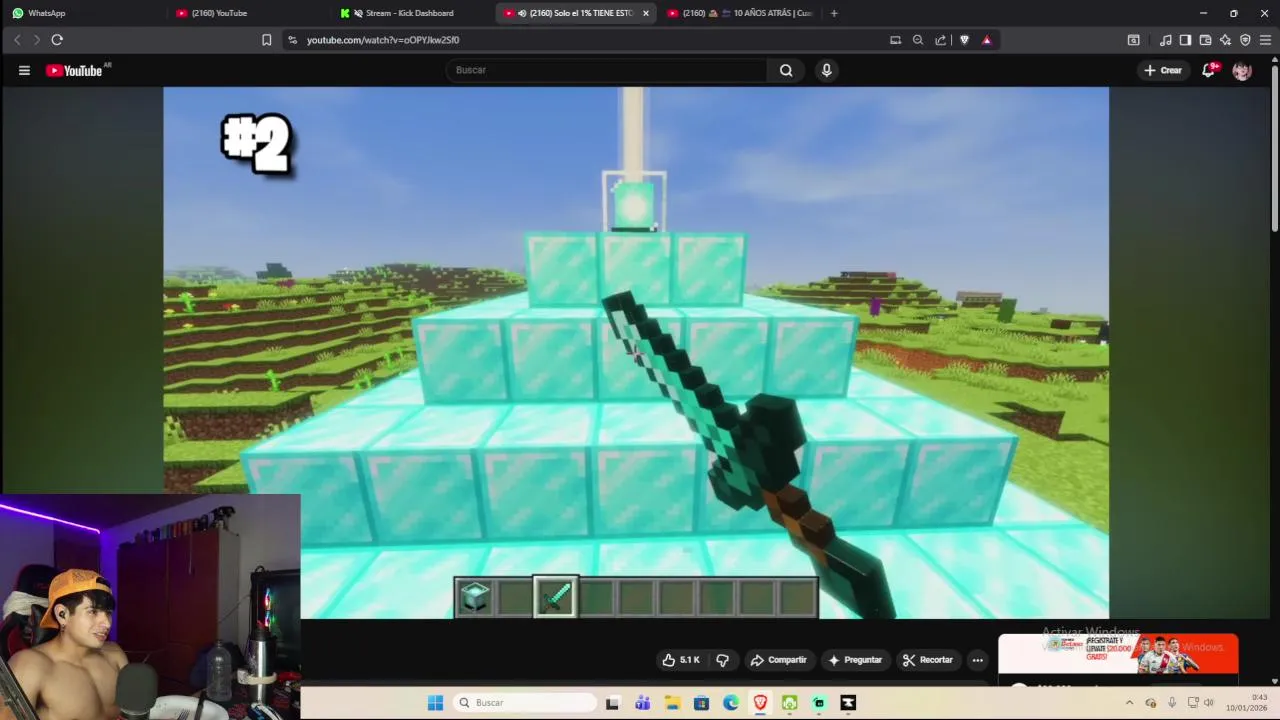Open Brave Shields lion icon
The height and width of the screenshot is (720, 1280).
click(x=964, y=40)
